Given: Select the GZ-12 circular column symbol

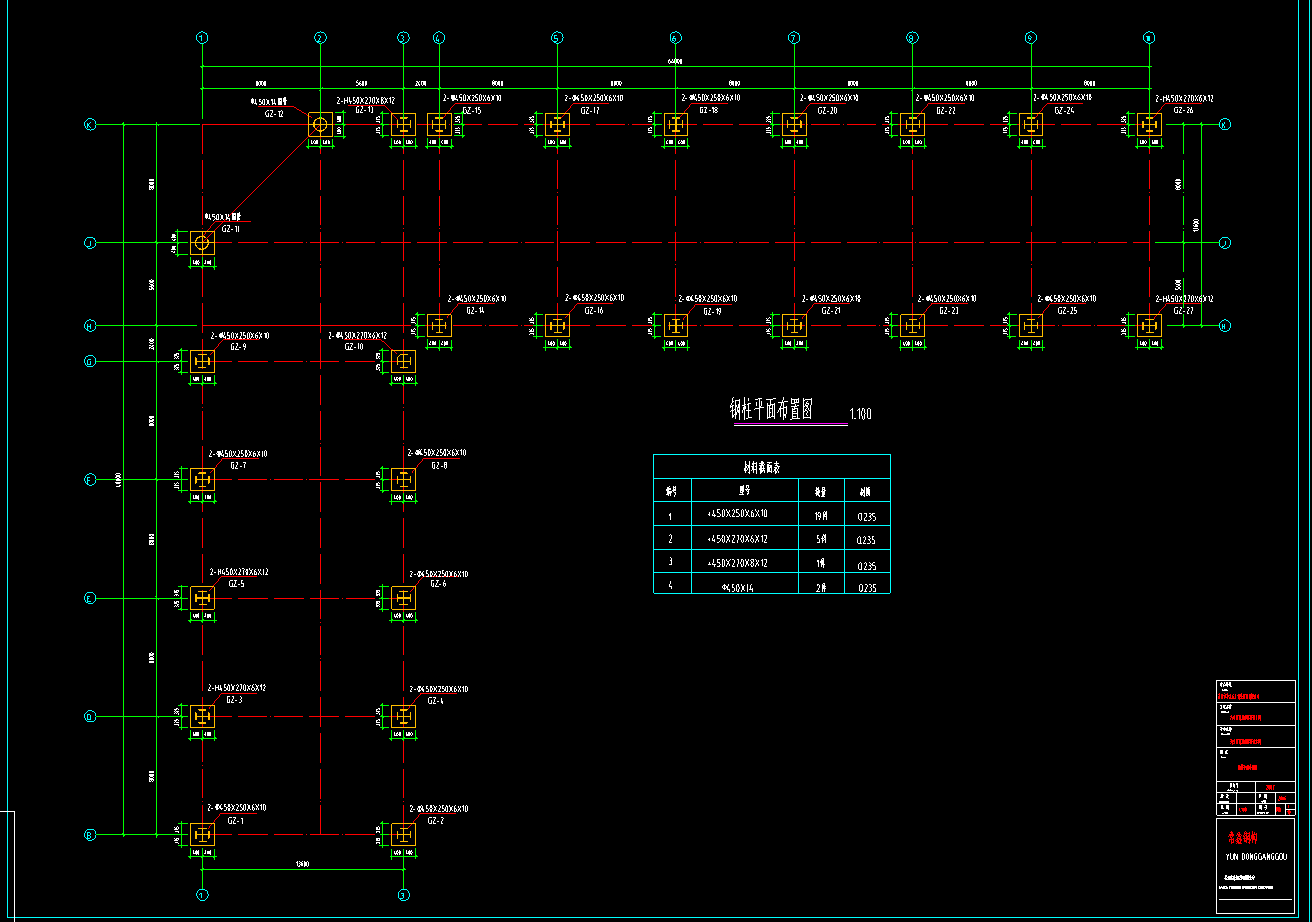Looking at the screenshot, I should pyautogui.click(x=320, y=125).
